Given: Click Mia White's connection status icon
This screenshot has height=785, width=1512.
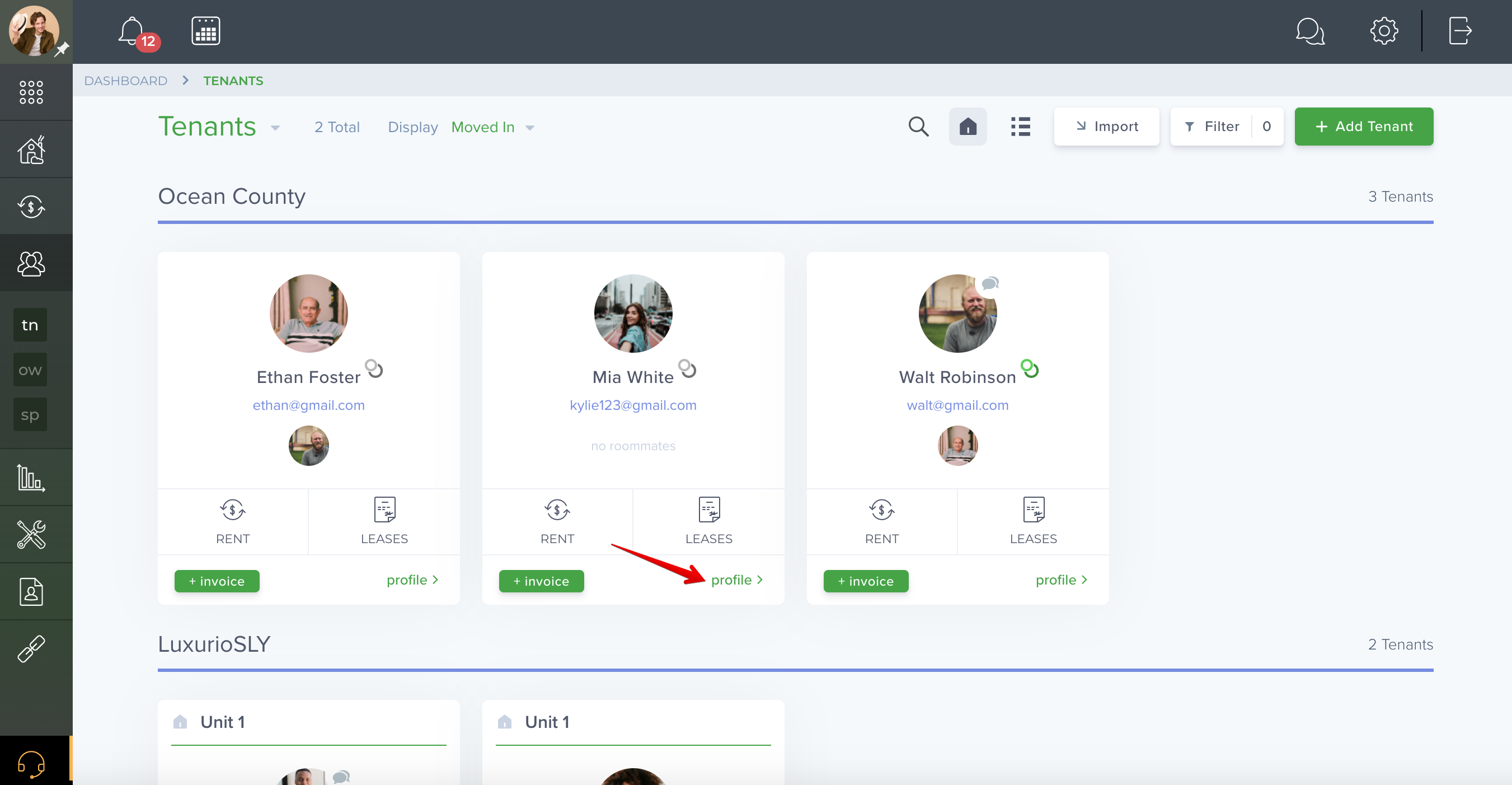Looking at the screenshot, I should coord(687,368).
